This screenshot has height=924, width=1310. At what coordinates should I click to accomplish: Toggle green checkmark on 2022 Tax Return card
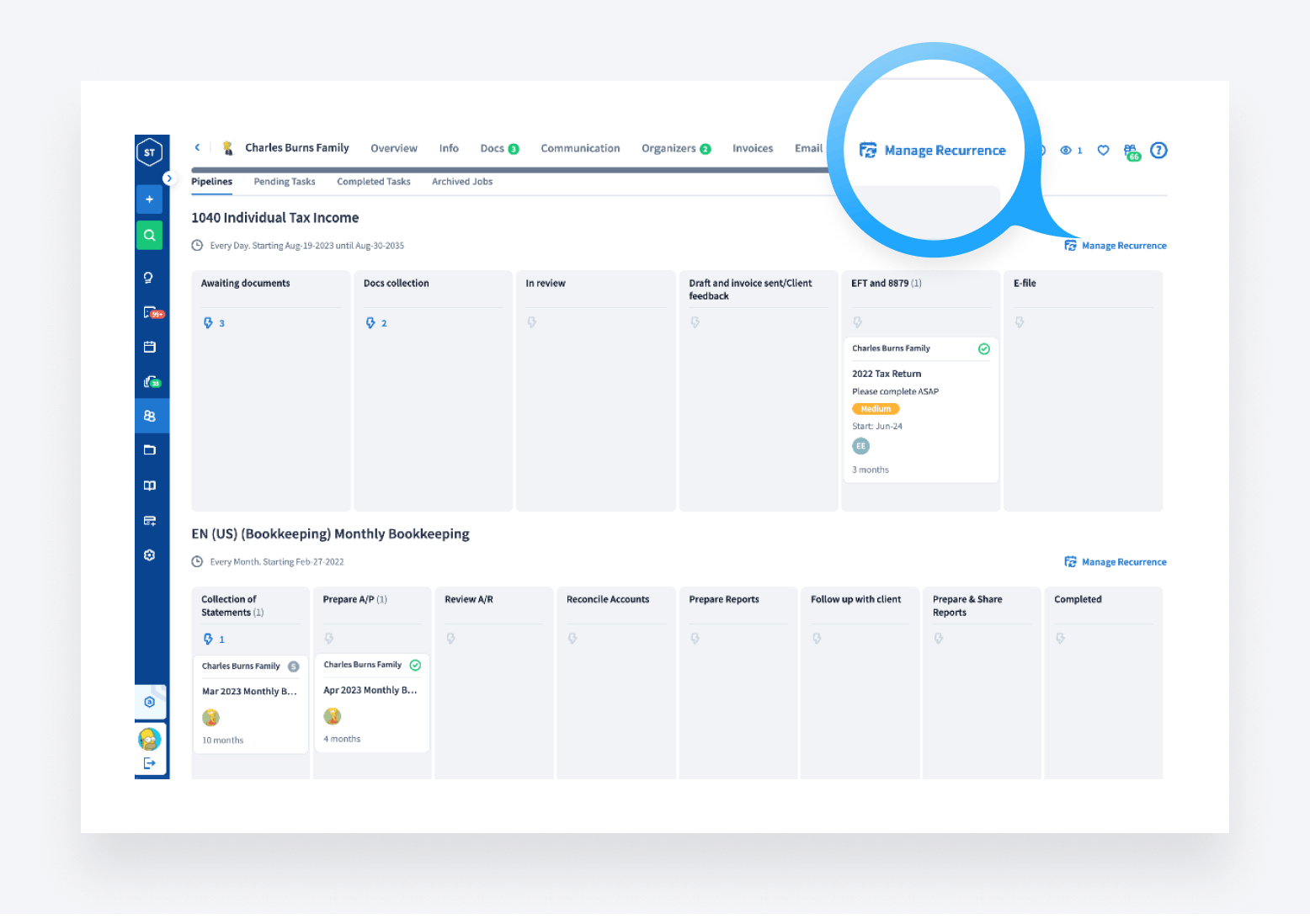coord(983,349)
